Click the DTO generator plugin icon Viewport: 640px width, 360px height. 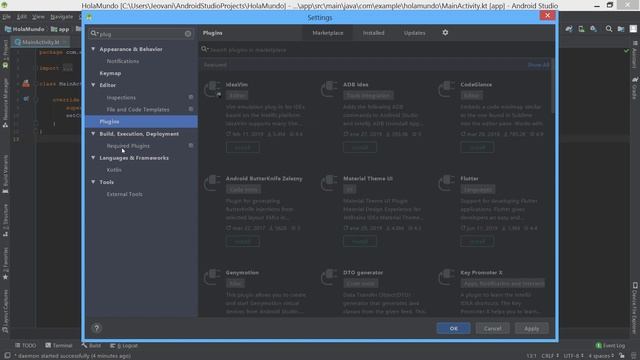[x=330, y=277]
